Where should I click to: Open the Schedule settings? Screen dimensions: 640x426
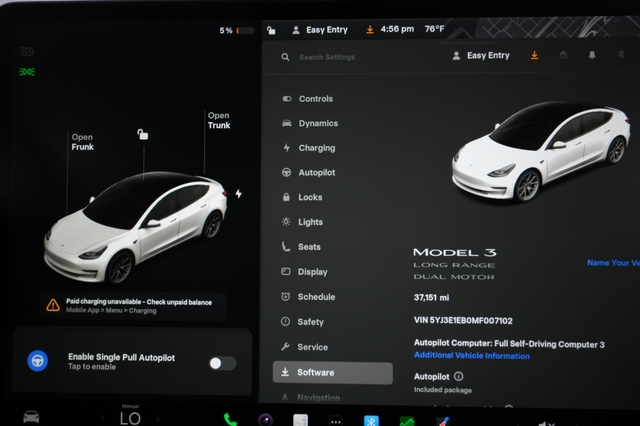point(308,297)
